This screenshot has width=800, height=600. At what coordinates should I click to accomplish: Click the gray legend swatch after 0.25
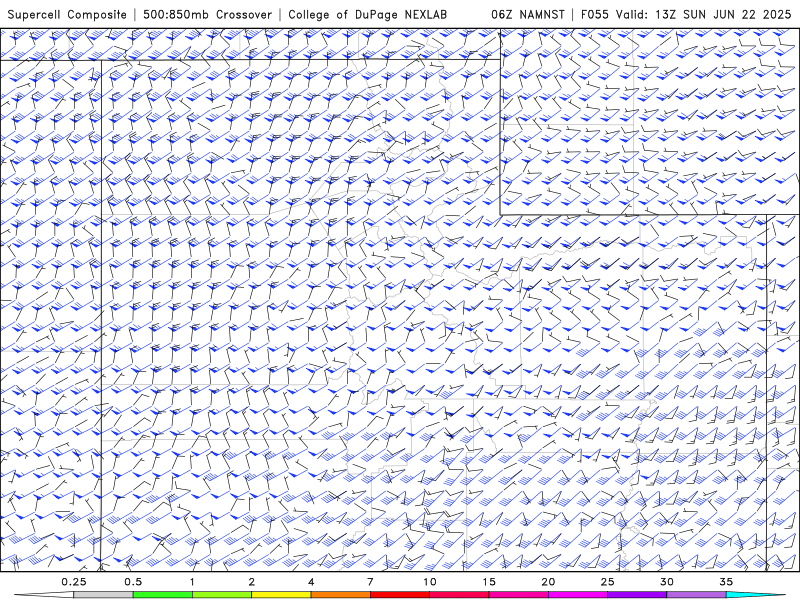tap(103, 595)
